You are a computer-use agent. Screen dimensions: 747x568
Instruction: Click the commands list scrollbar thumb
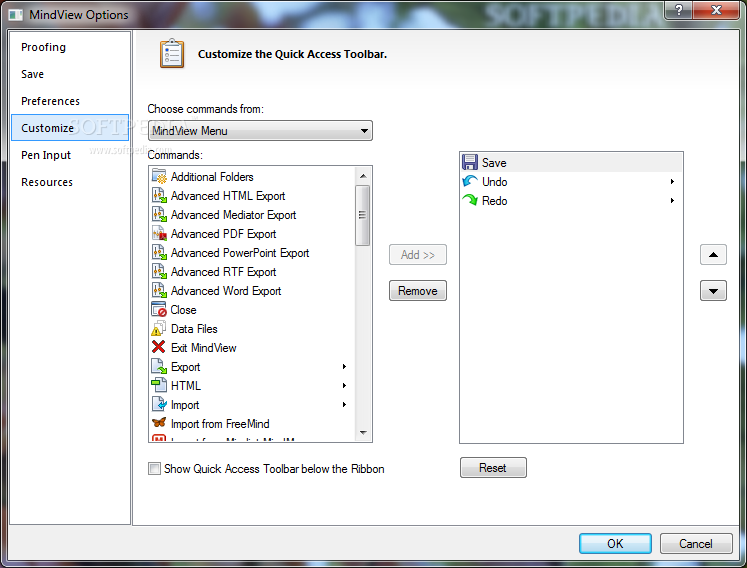coord(363,215)
